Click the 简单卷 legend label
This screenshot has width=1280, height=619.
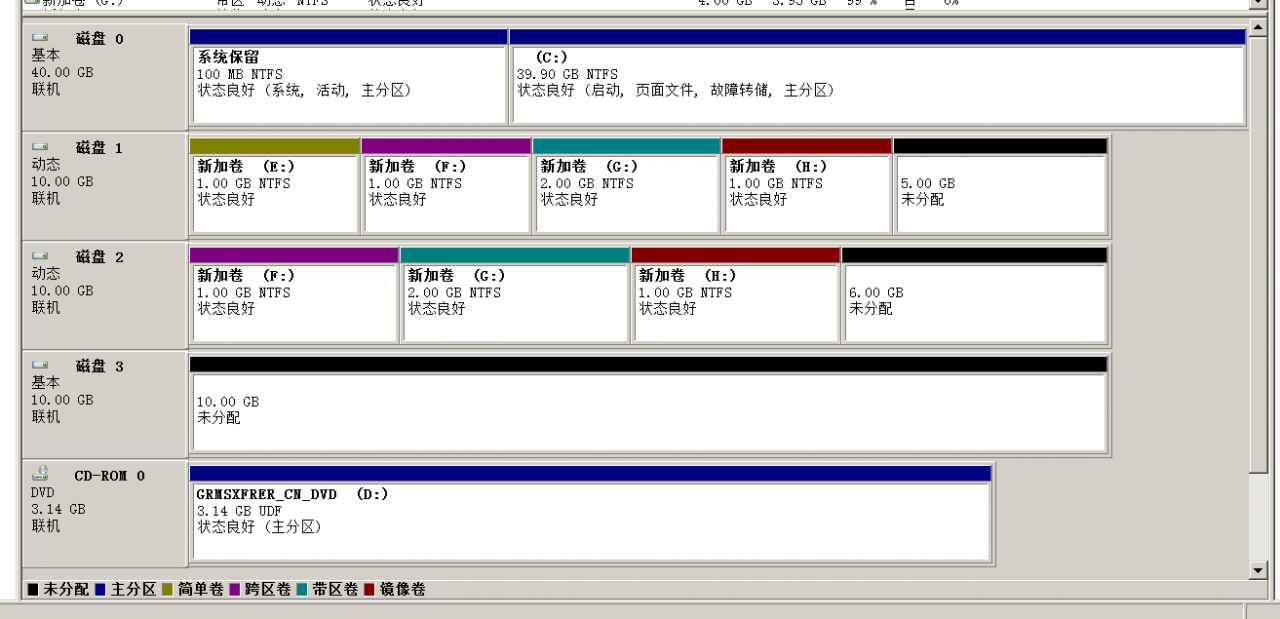pyautogui.click(x=200, y=590)
